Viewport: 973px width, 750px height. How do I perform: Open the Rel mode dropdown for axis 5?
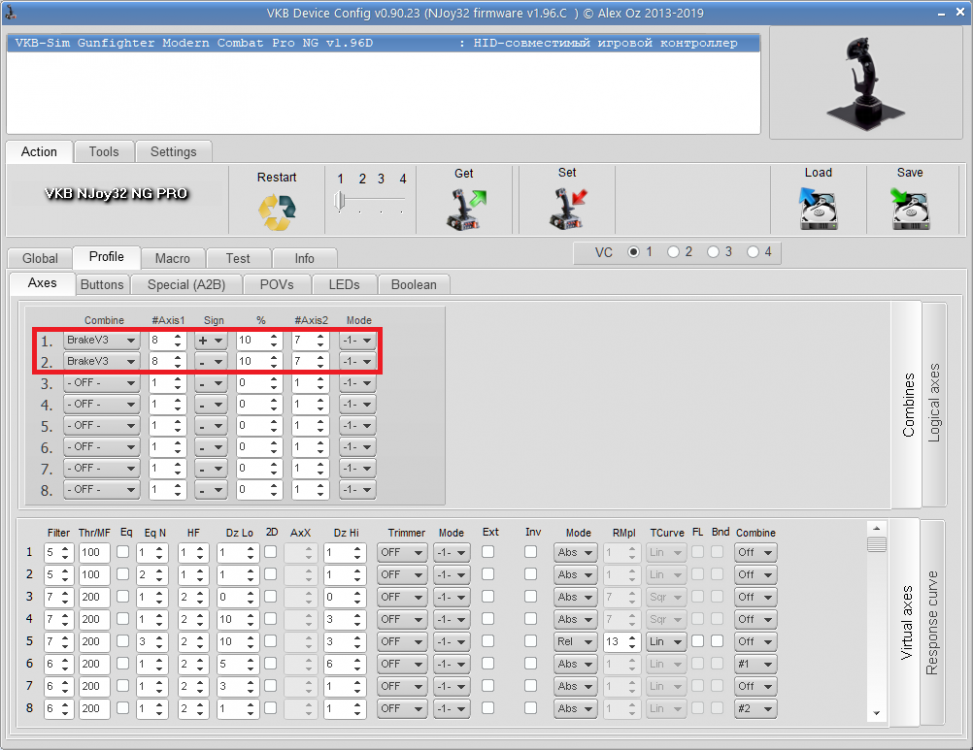(575, 641)
